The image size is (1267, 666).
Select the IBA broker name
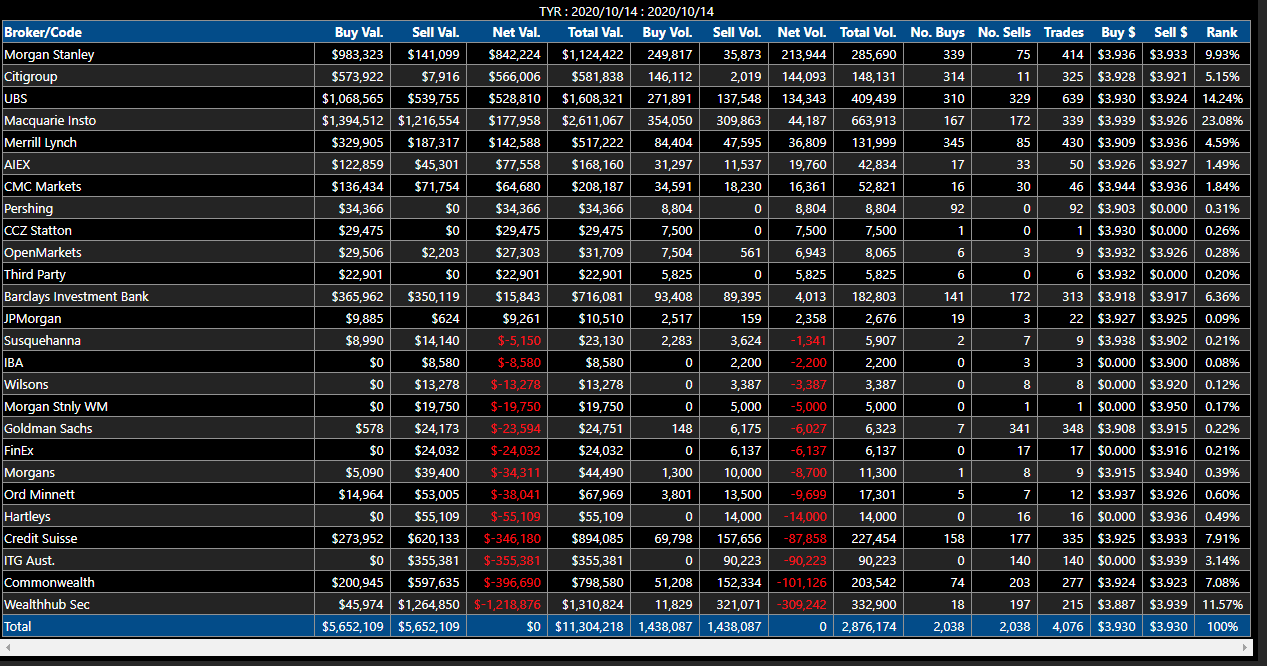tap(13, 362)
